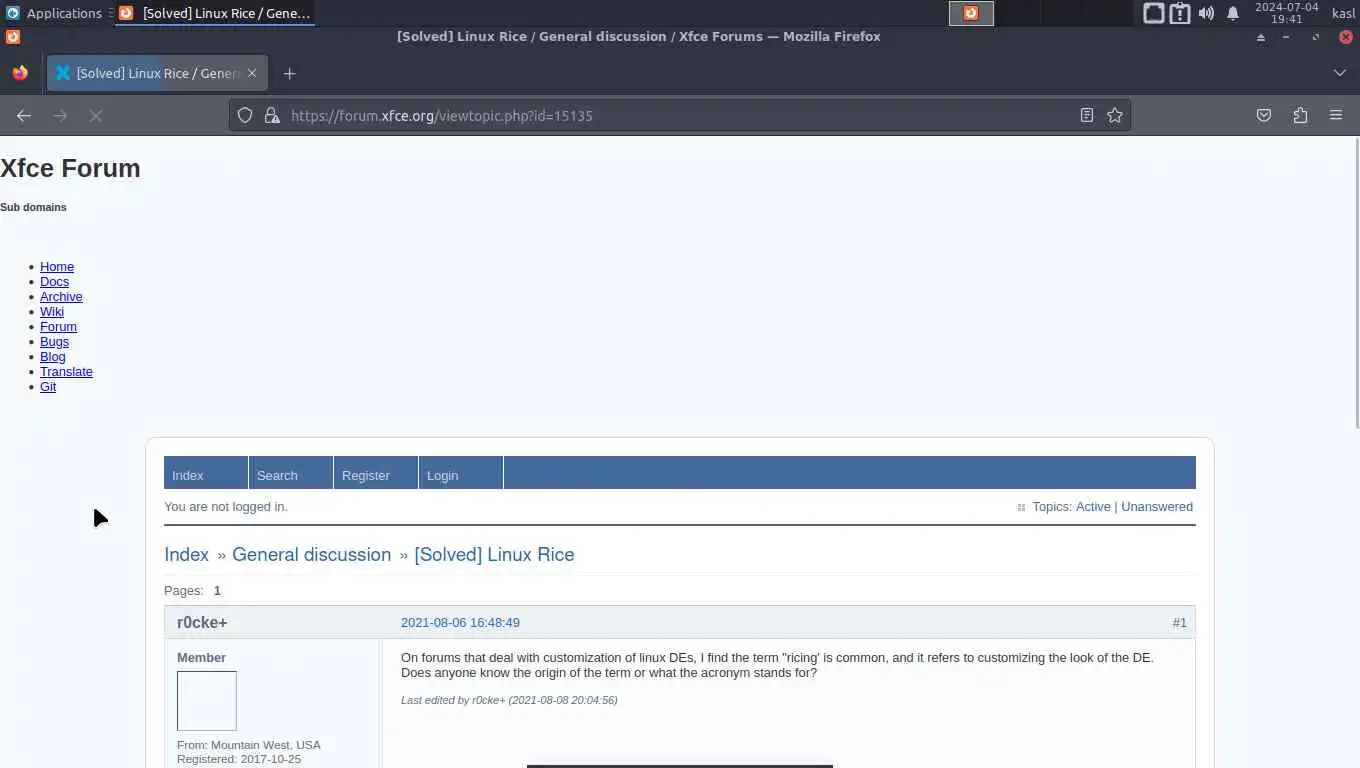1360x768 pixels.
Task: Open the Save to Pocket button
Action: (1264, 116)
